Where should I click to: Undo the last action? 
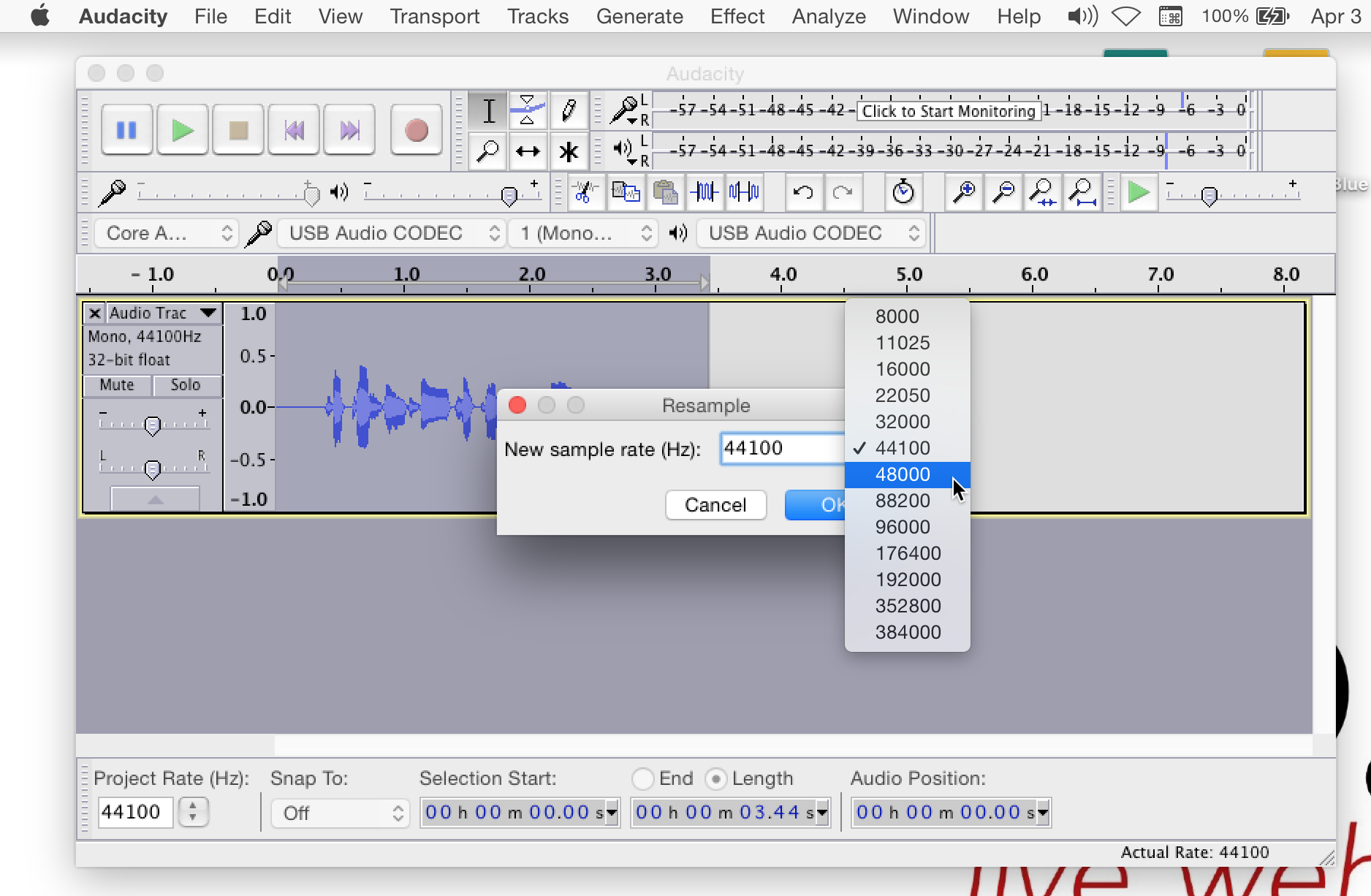[x=803, y=192]
